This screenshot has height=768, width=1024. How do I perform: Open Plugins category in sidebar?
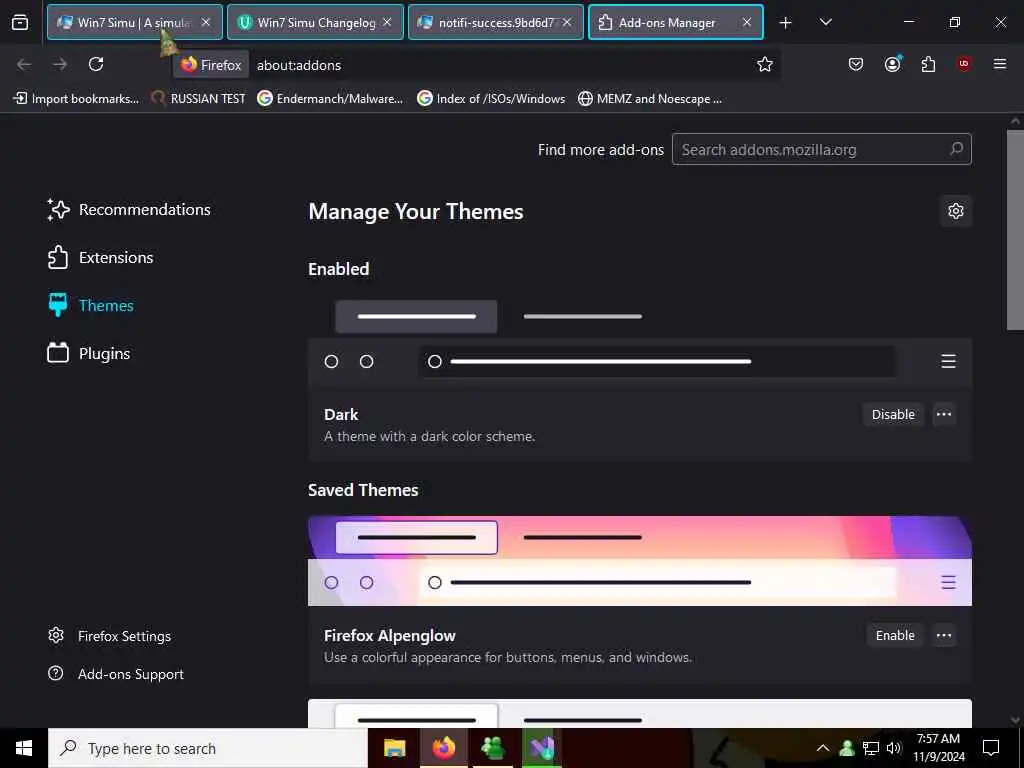[89, 353]
